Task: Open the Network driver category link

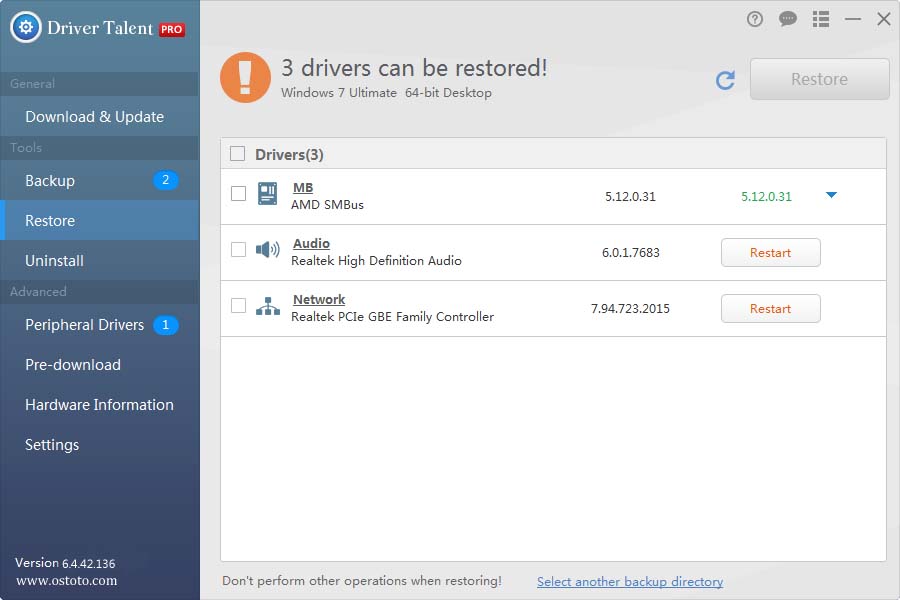Action: coord(319,300)
